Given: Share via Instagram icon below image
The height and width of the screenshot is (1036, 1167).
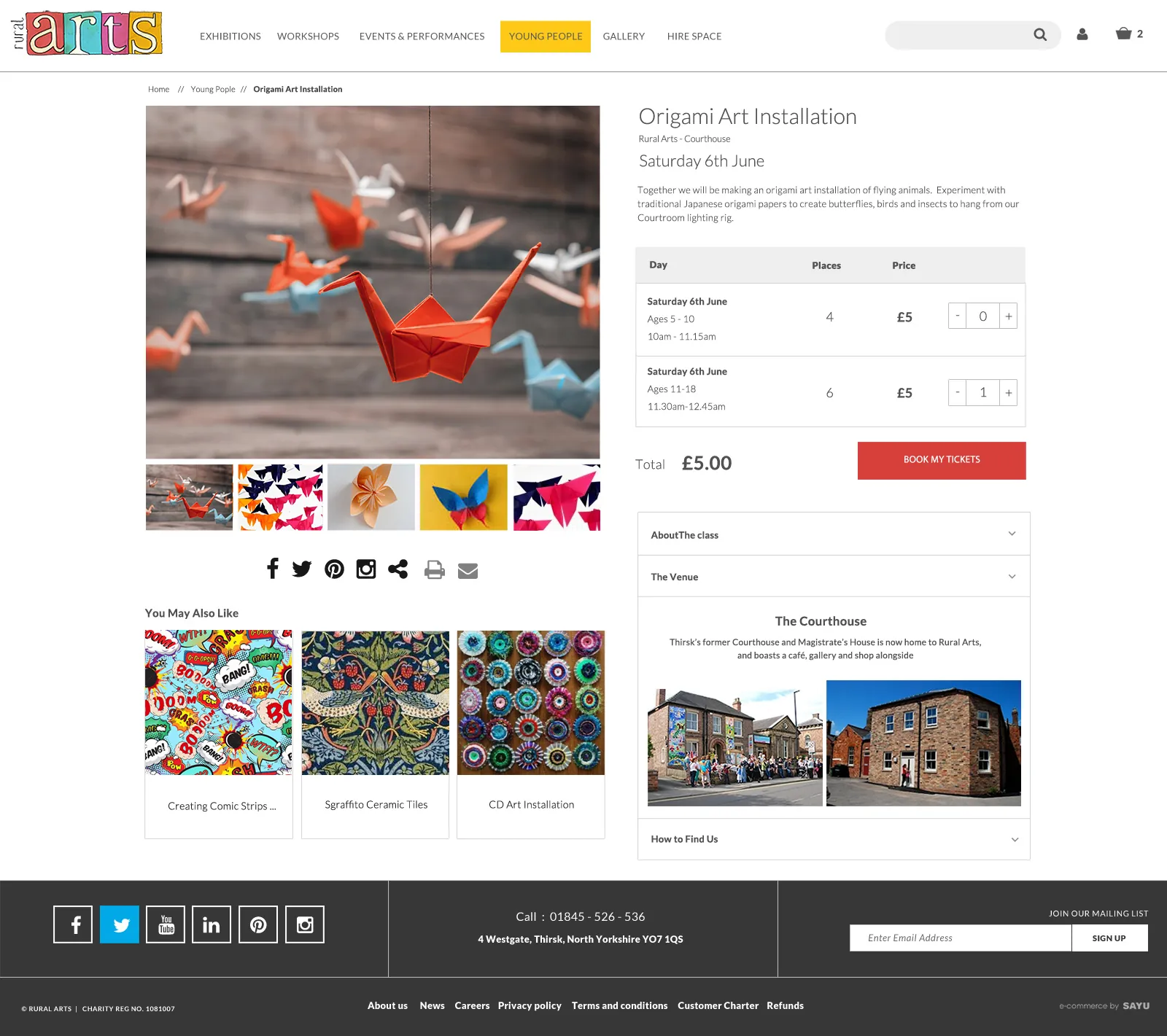Looking at the screenshot, I should tap(366, 569).
